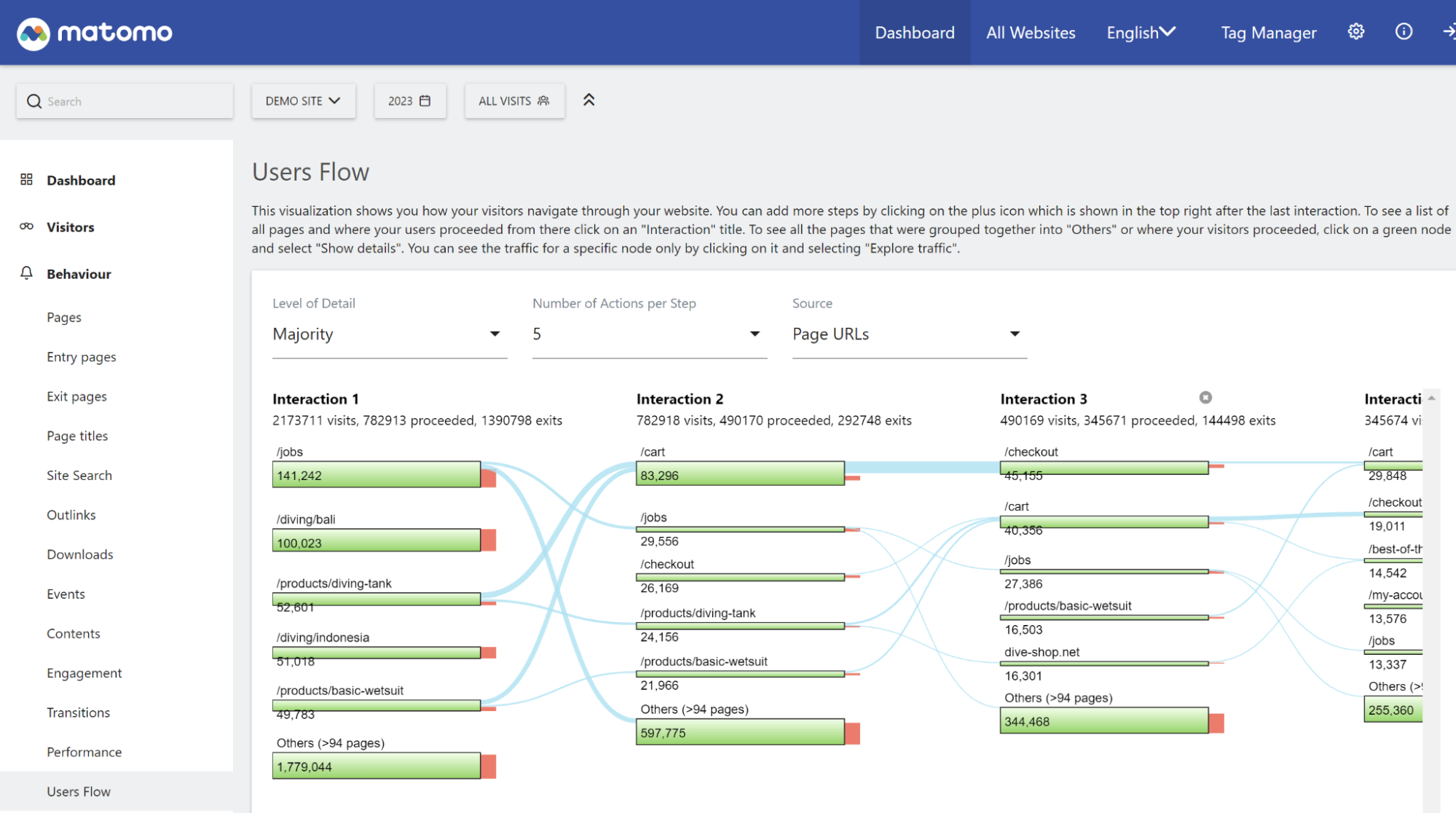
Task: Click the Dashboard grid icon in sidebar
Action: (26, 179)
